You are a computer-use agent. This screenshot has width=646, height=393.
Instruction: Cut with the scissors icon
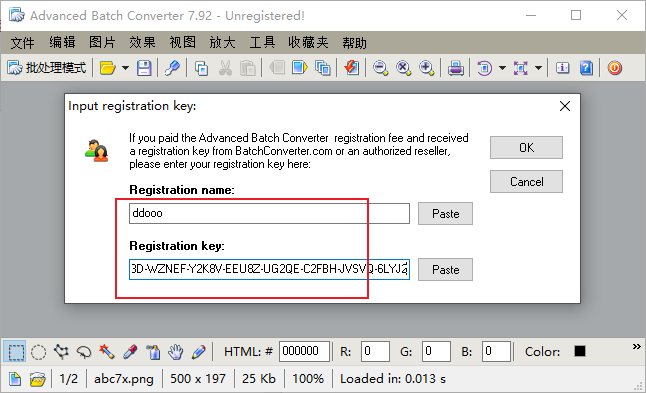225,68
